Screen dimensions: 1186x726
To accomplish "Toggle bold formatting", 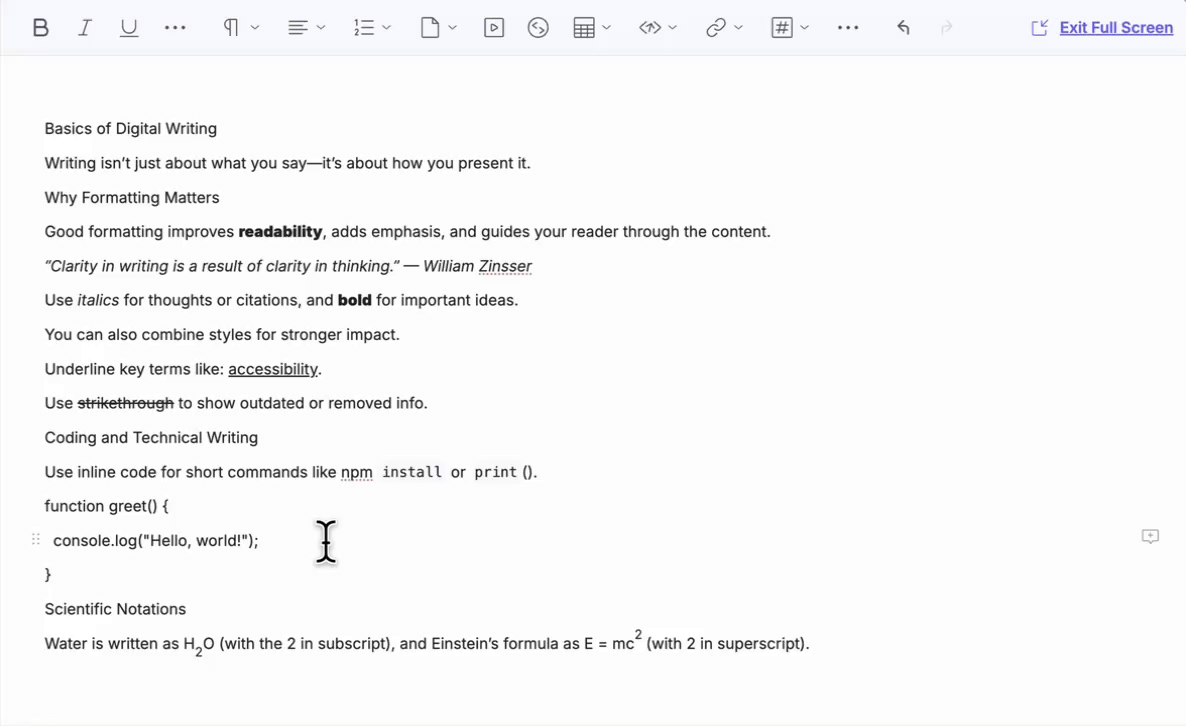I will 40,27.
